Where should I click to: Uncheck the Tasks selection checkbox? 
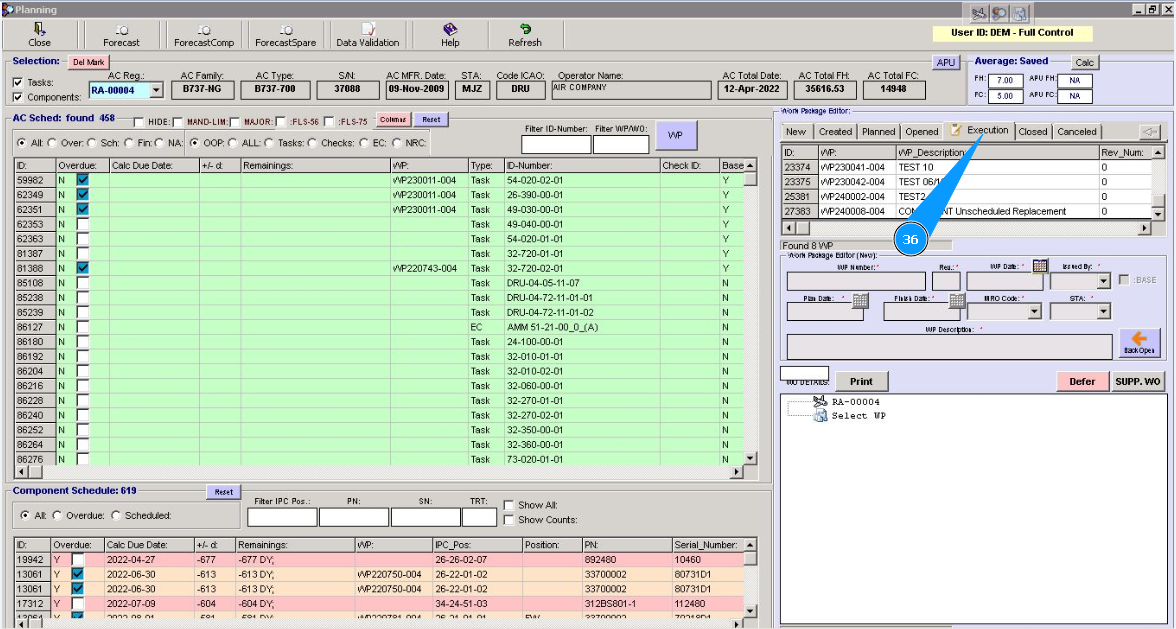[18, 83]
